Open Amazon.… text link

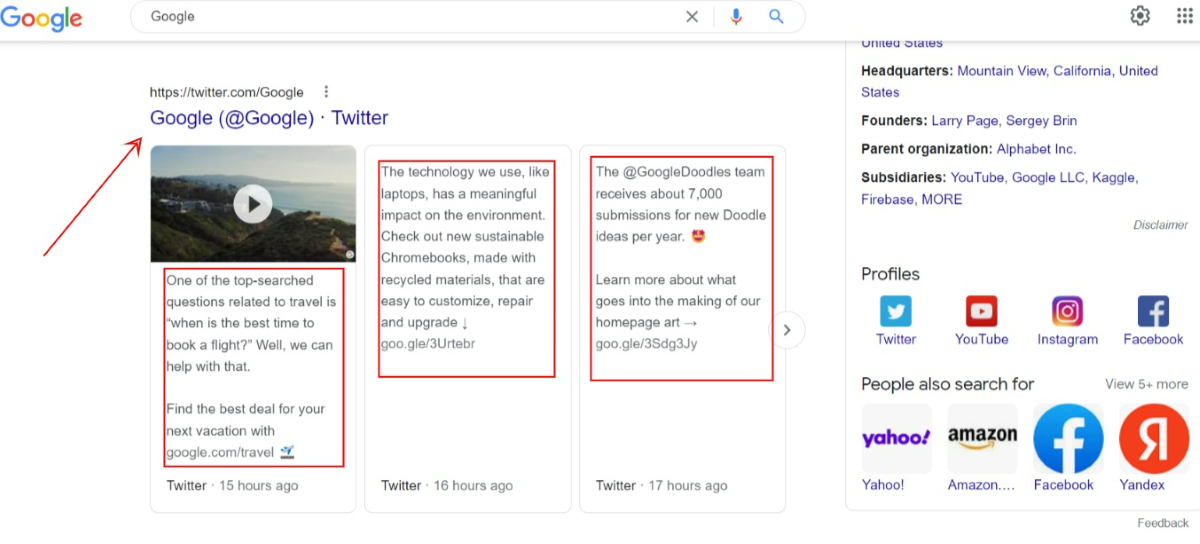pos(981,485)
